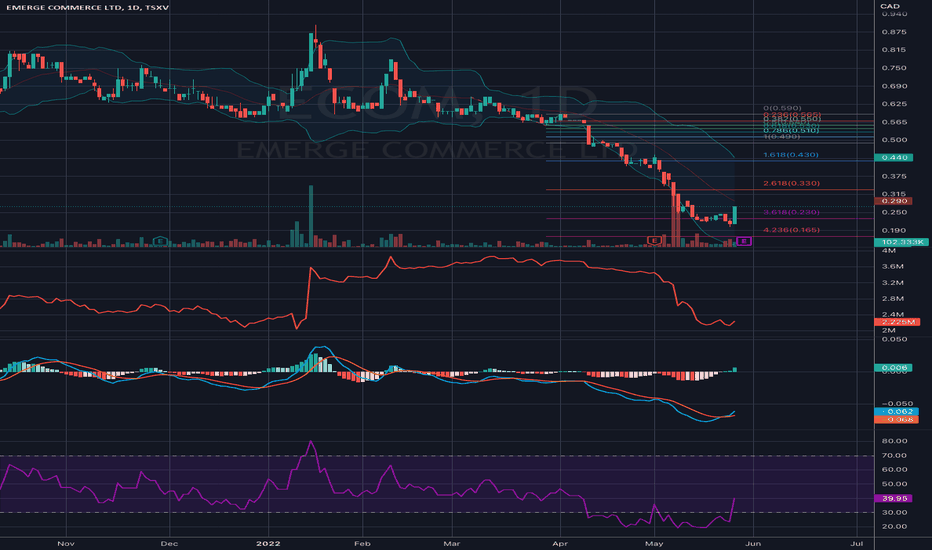Screen dimensions: 932x550
Task: Click the tallest January volume spike bar
Action: click(311, 216)
